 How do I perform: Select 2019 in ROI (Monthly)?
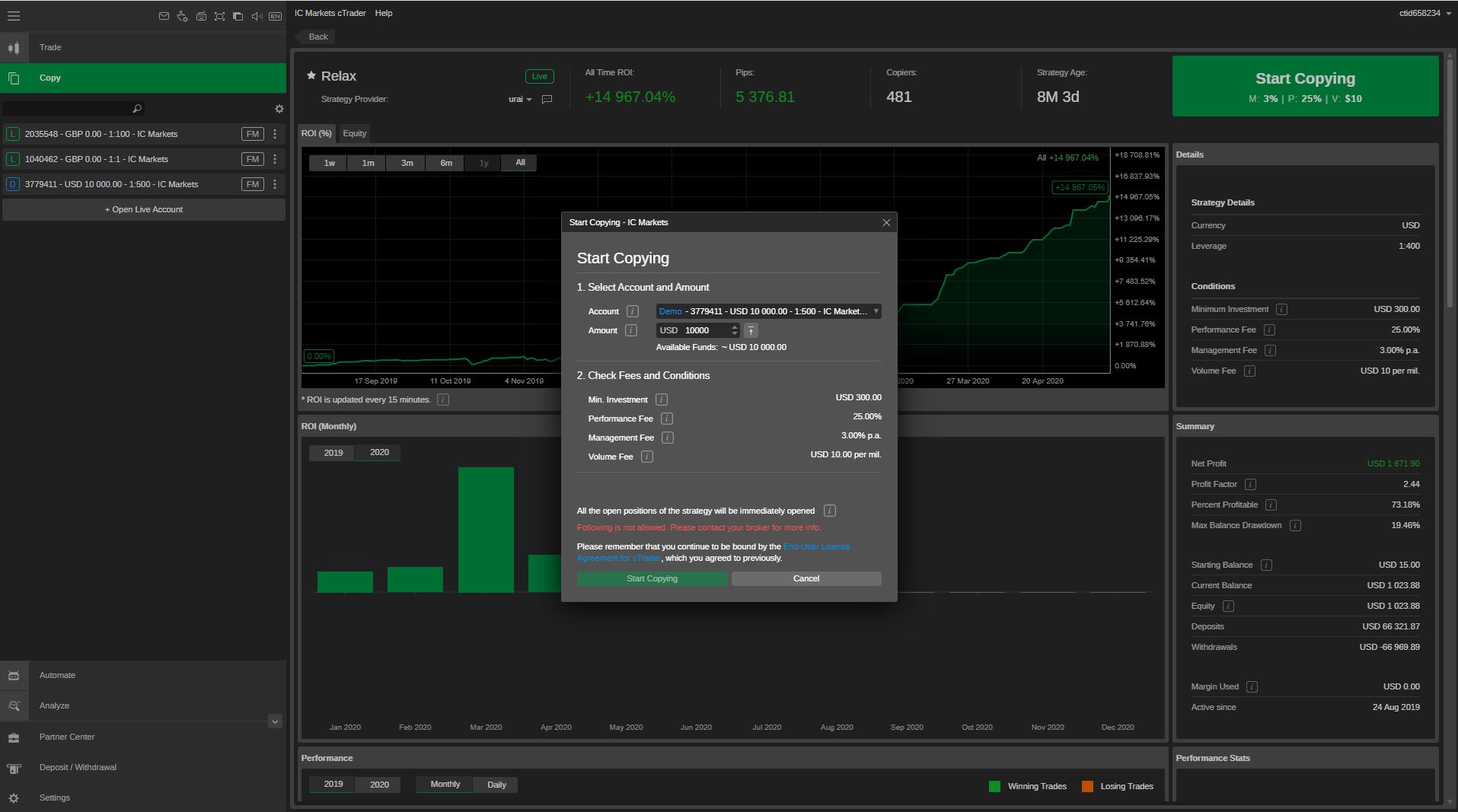coord(333,453)
